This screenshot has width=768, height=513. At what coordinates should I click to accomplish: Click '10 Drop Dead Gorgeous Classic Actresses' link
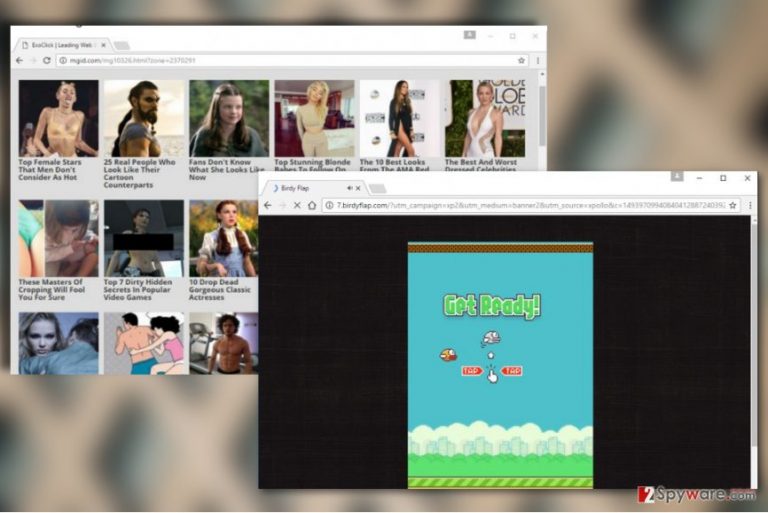coord(219,290)
